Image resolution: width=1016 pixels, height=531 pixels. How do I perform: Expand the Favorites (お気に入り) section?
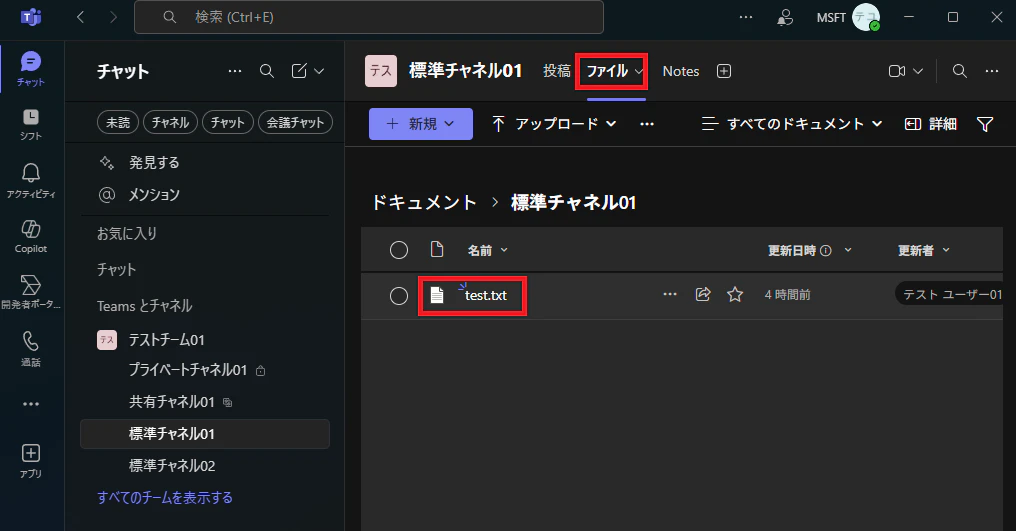point(127,233)
